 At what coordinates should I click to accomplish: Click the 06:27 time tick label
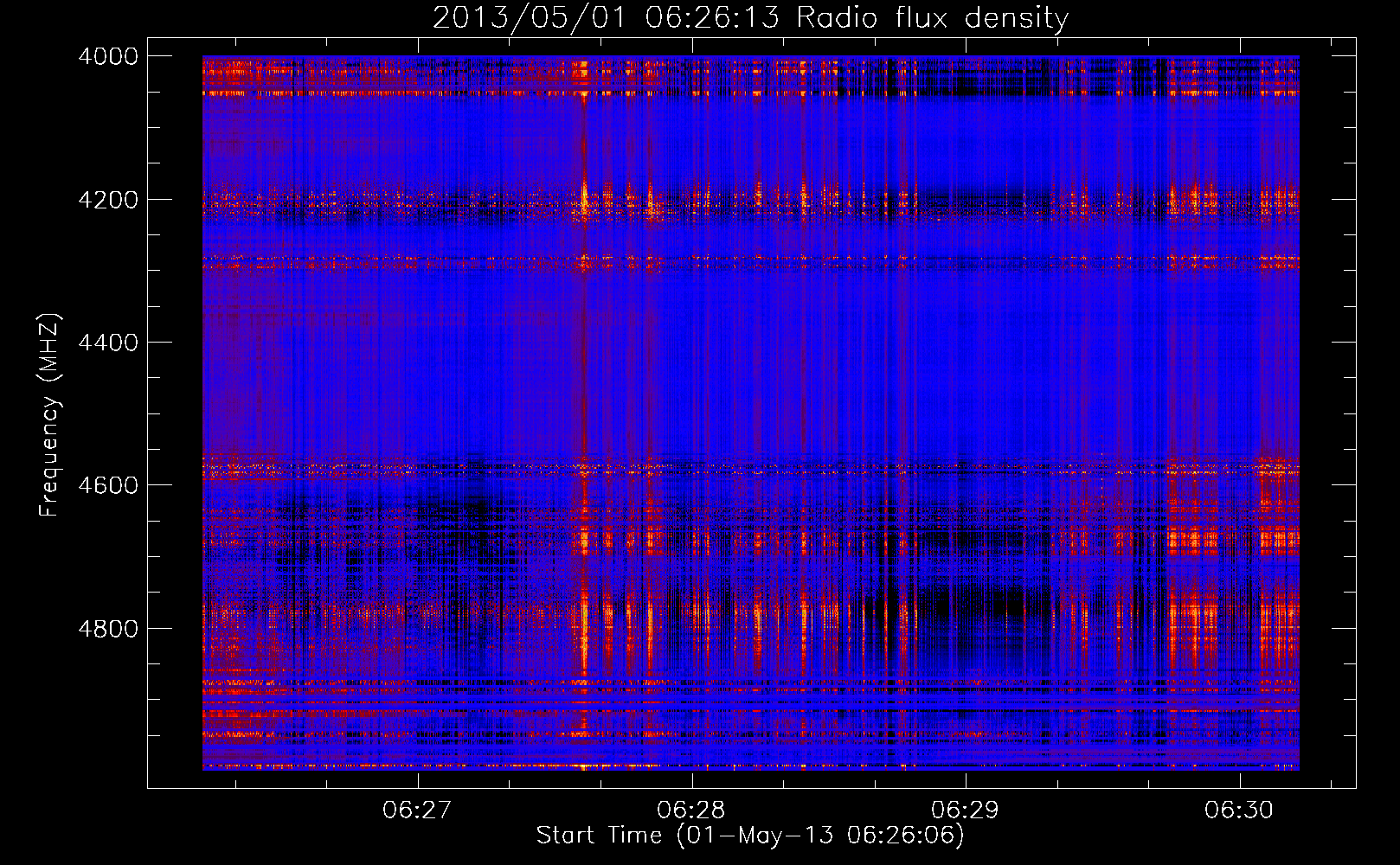click(x=417, y=810)
